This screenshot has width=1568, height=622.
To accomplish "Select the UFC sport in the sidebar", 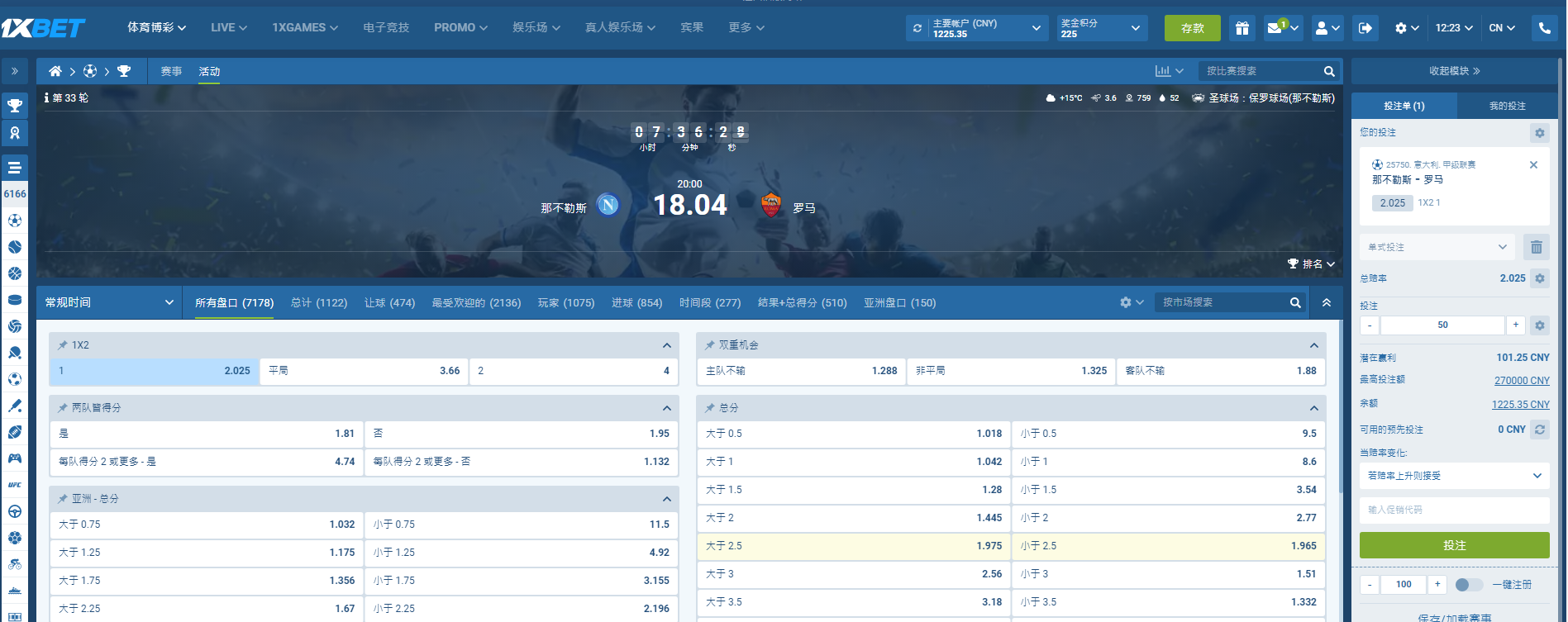I will (x=15, y=485).
